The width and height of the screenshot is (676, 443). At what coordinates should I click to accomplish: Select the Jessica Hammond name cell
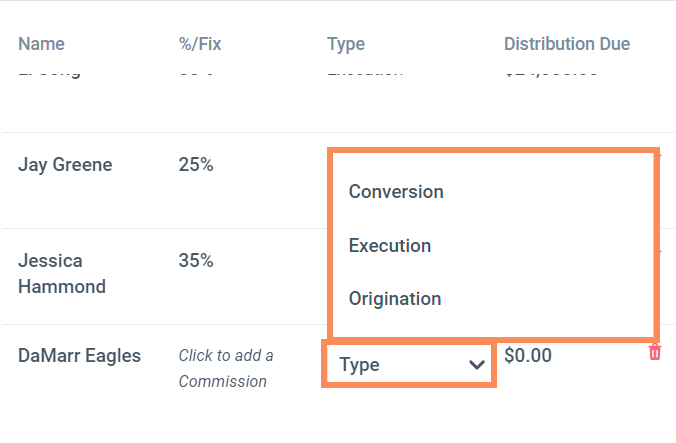point(64,273)
